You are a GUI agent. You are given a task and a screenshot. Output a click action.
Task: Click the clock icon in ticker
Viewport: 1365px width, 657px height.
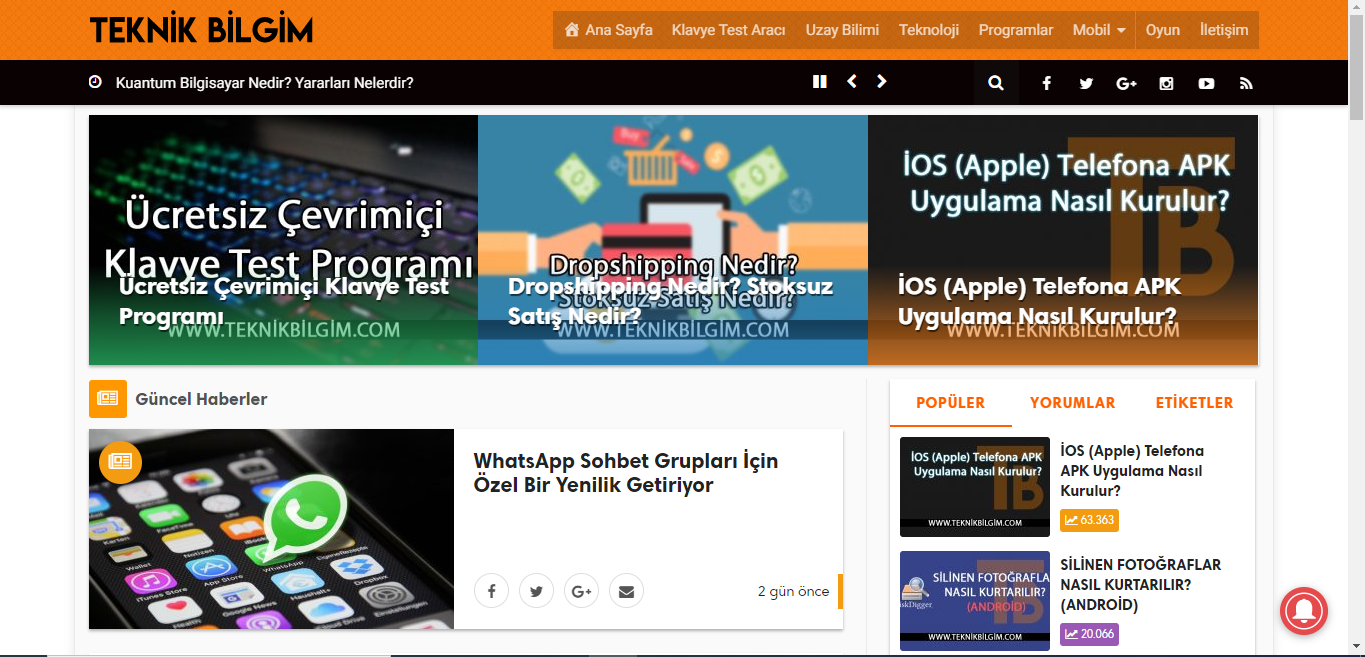(x=96, y=82)
